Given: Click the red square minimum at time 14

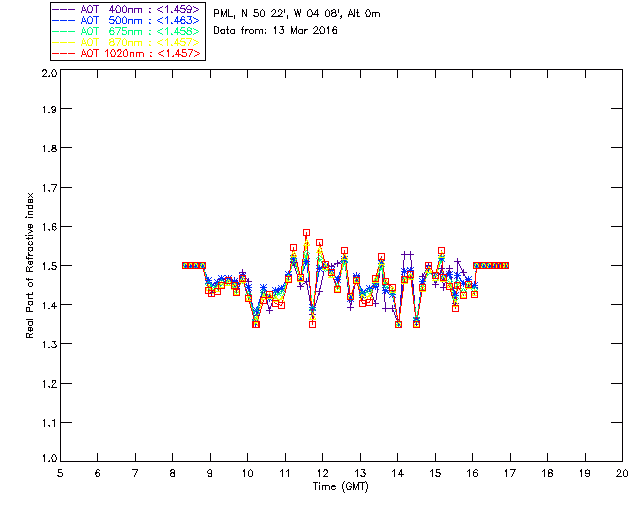Looking at the screenshot, I should point(398,325).
